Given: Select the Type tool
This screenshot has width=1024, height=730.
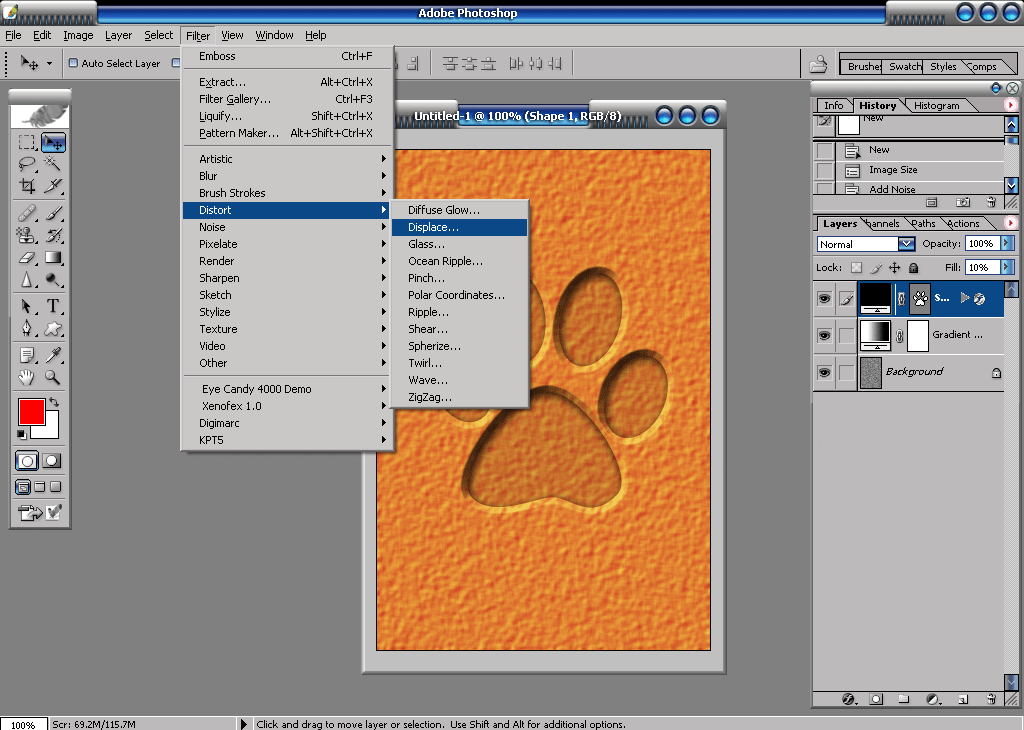Looking at the screenshot, I should click(52, 306).
